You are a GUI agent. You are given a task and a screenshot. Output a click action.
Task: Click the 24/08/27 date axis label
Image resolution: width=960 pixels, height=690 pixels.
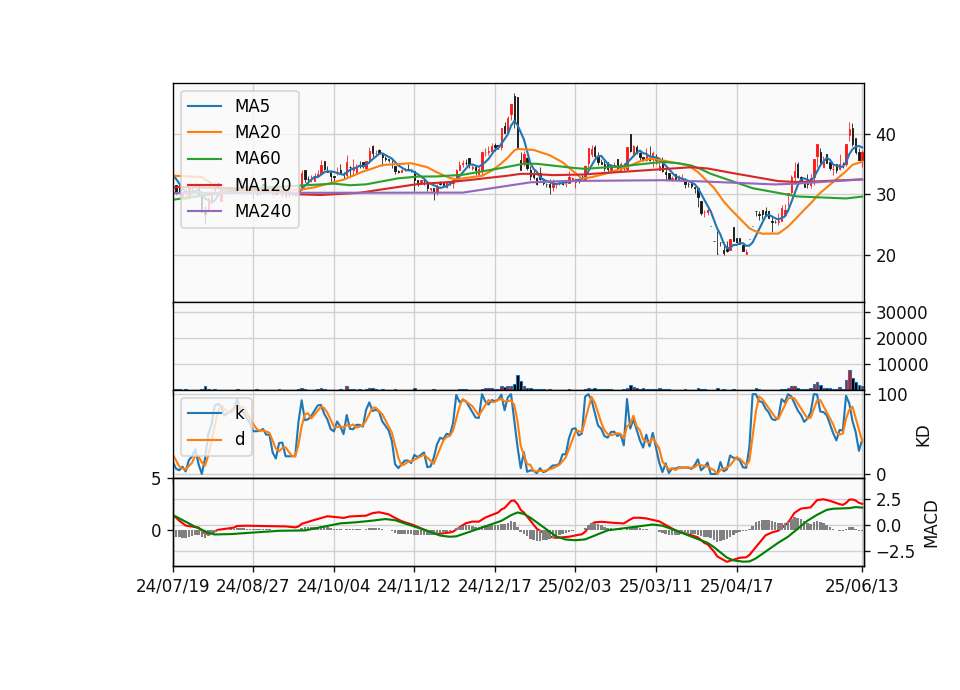click(x=253, y=586)
